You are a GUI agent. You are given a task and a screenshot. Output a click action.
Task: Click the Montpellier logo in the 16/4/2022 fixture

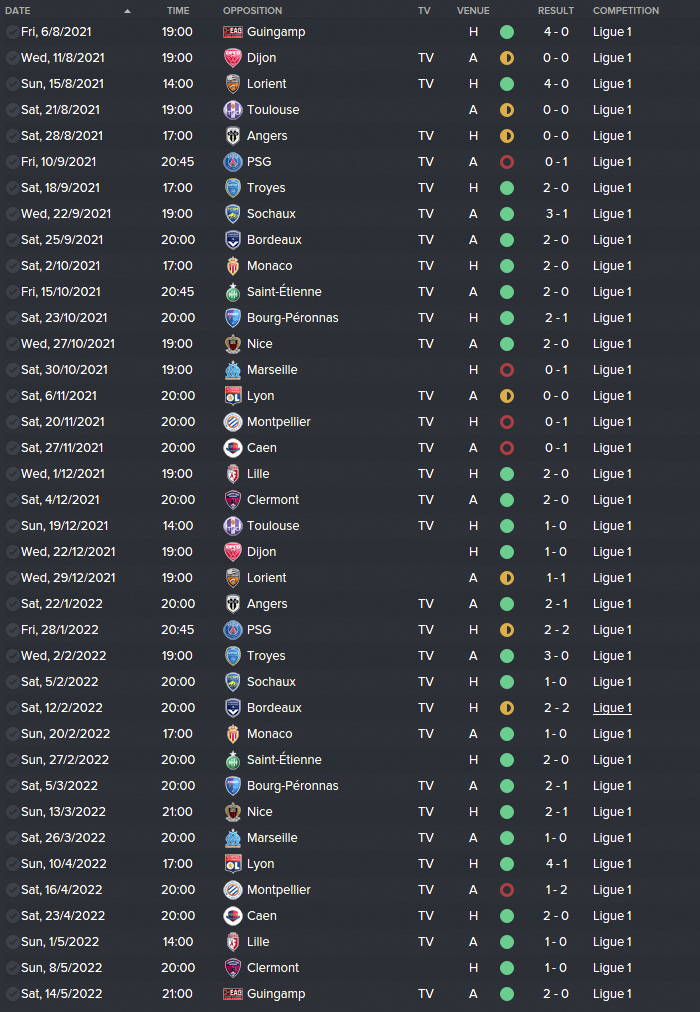(x=232, y=890)
